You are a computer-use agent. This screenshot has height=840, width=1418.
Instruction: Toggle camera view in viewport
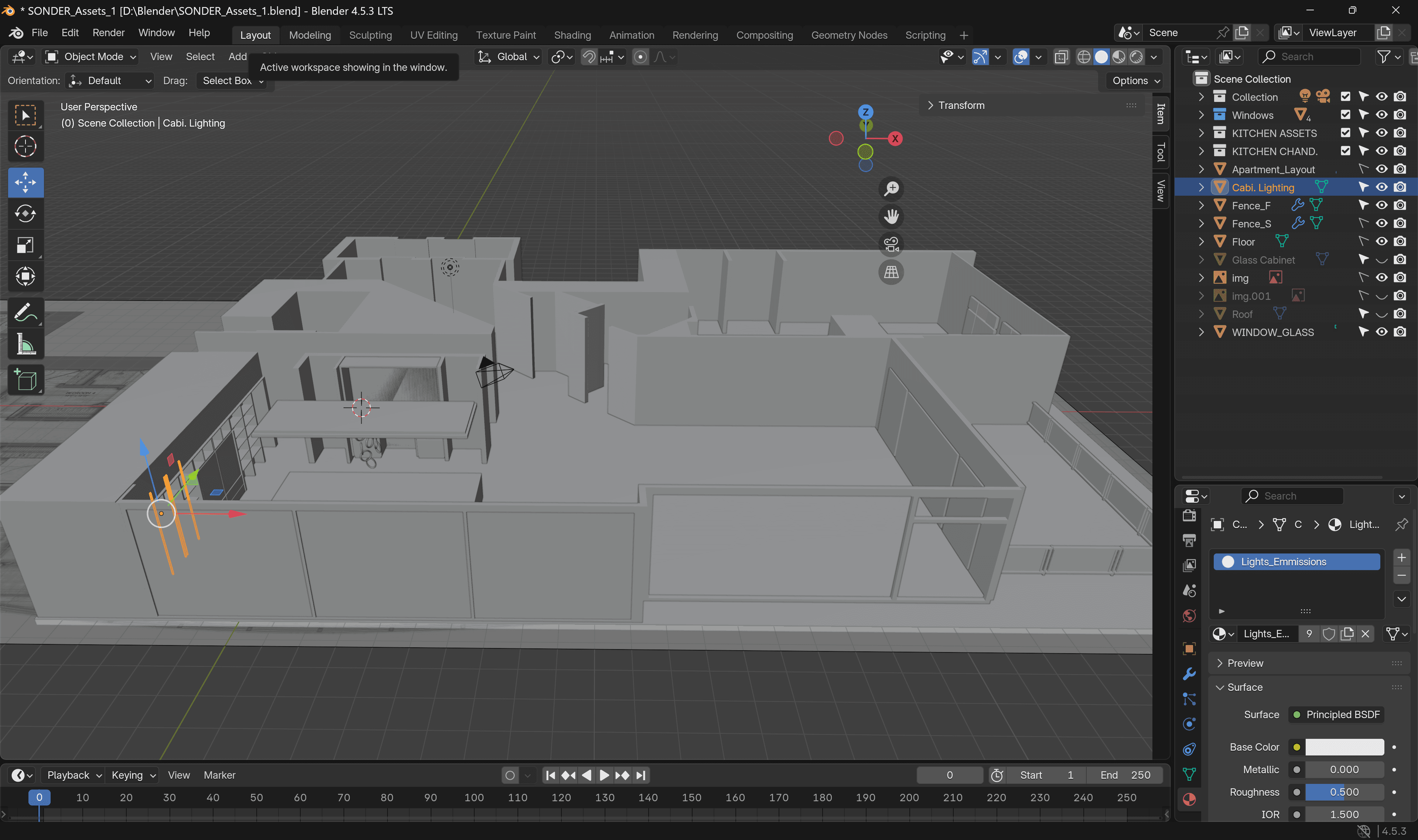pos(891,244)
